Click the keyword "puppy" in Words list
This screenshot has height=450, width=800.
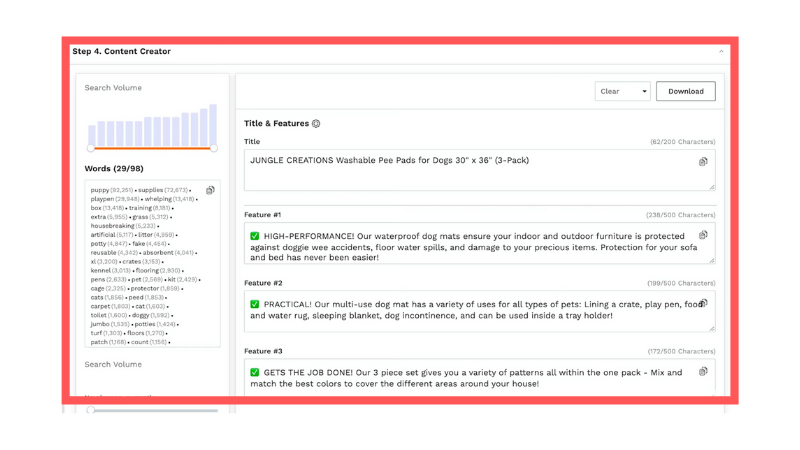coord(100,190)
